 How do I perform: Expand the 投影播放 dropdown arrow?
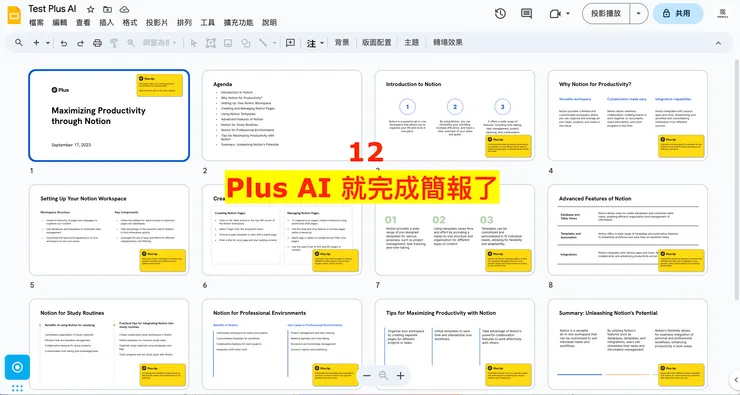click(639, 14)
